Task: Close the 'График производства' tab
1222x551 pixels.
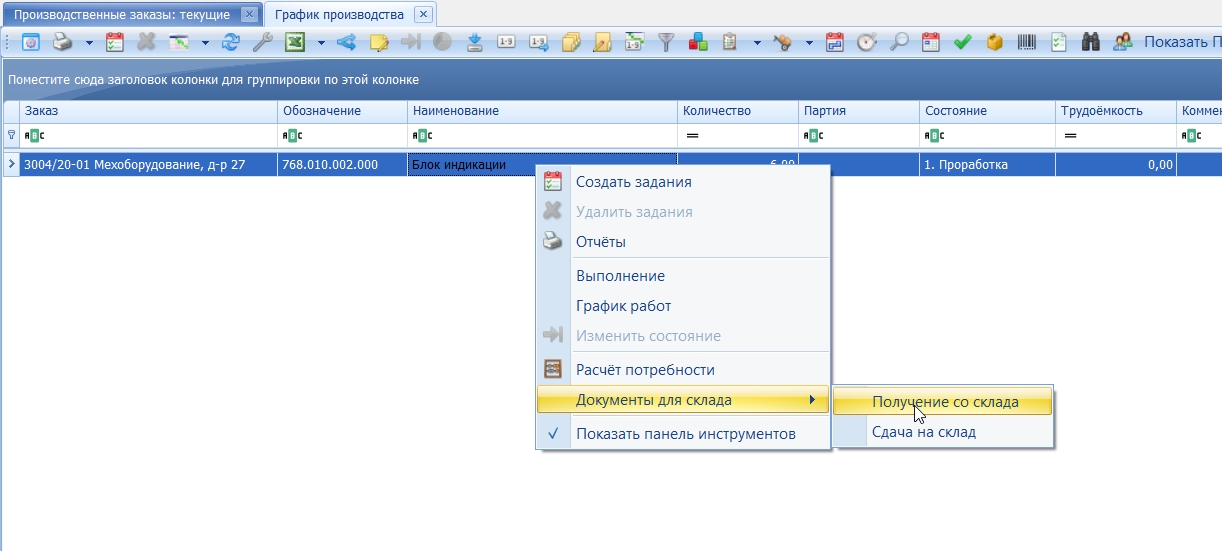Action: point(423,14)
